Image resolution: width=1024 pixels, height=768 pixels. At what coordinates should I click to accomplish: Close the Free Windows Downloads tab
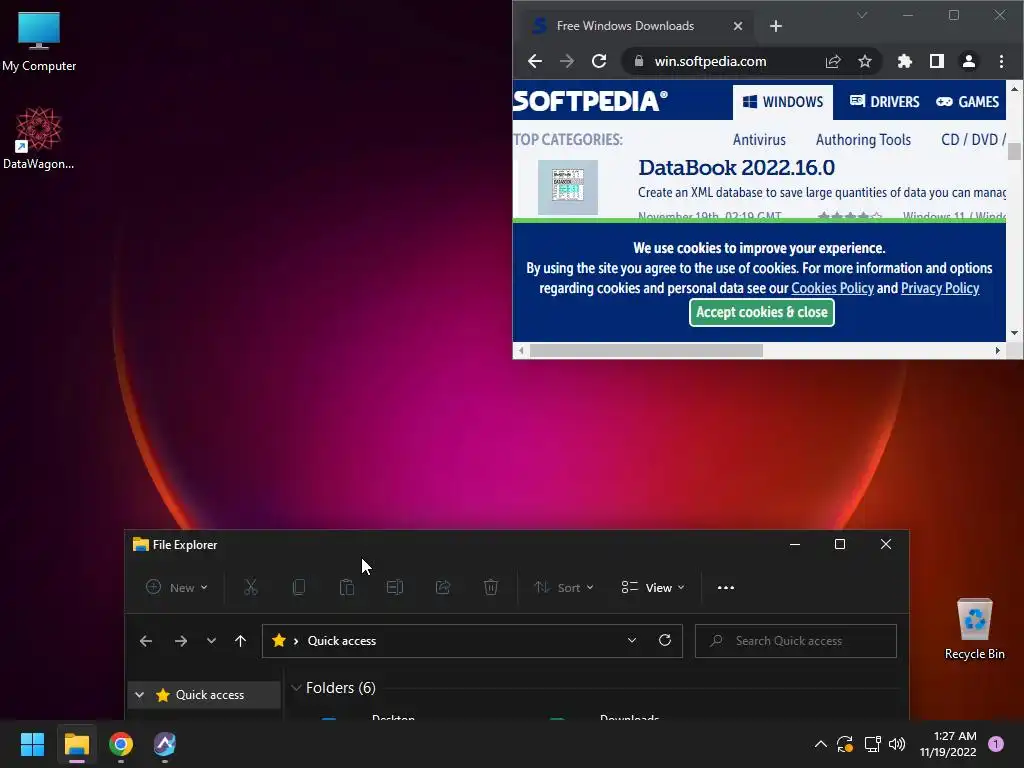tap(738, 26)
